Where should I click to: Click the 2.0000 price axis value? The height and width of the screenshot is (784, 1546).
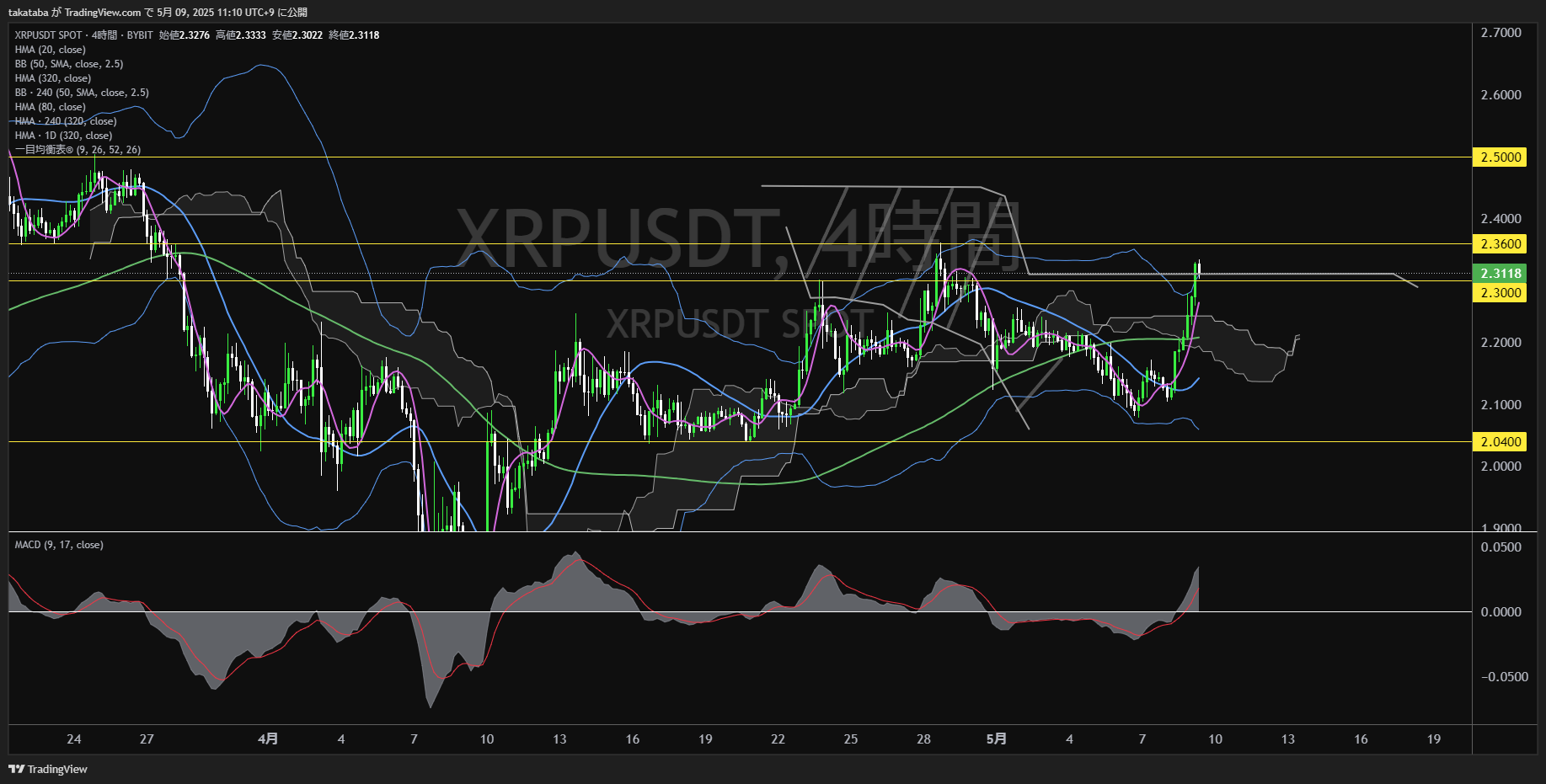click(x=1501, y=467)
